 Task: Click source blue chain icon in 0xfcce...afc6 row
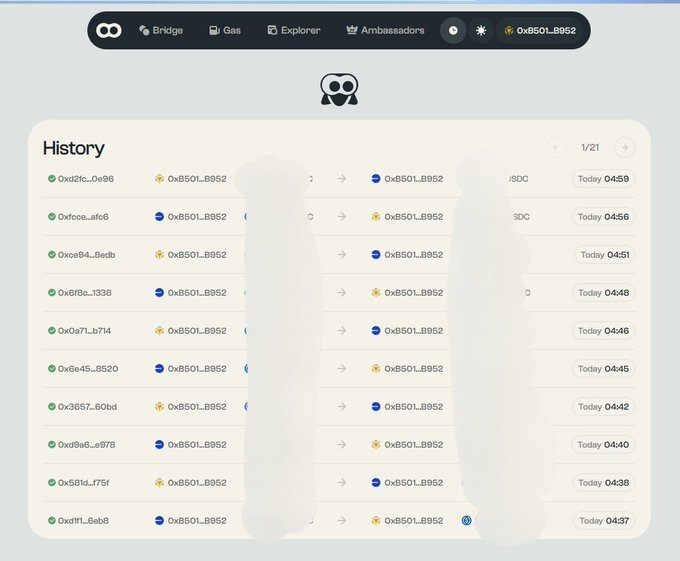pos(159,216)
